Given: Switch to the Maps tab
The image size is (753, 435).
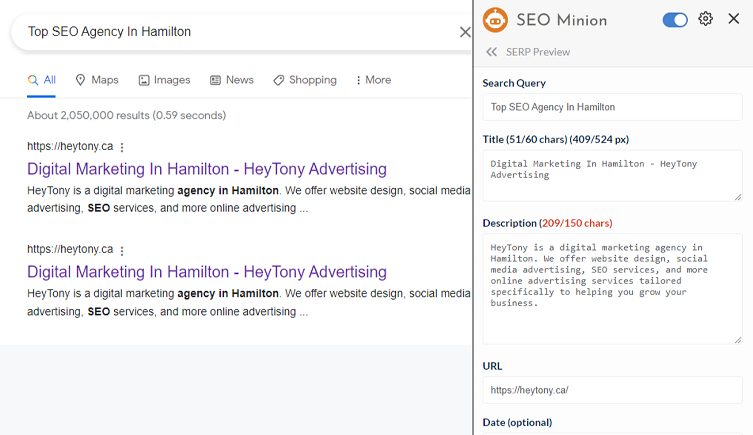Looking at the screenshot, I should coord(97,80).
